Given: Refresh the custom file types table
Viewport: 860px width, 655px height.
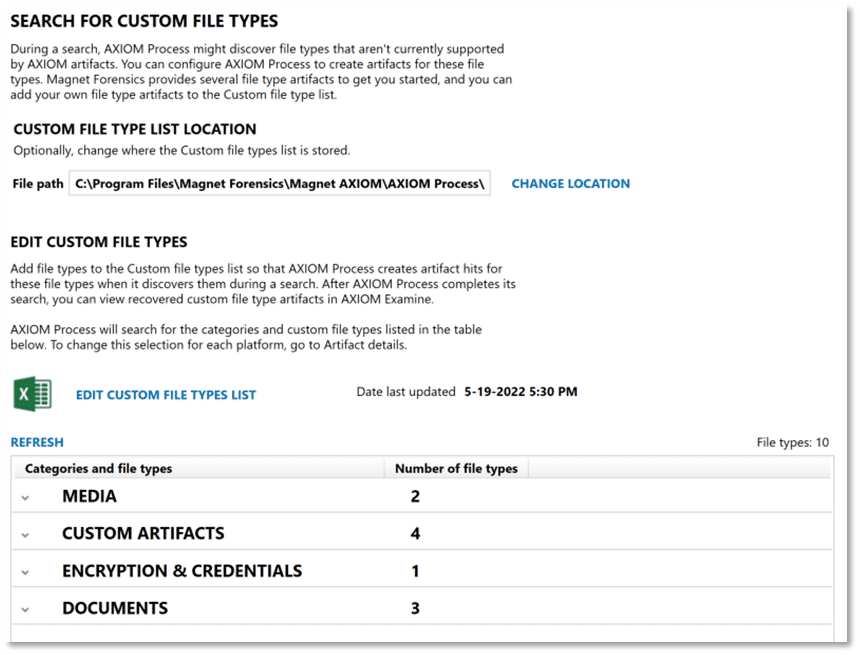Looking at the screenshot, I should pyautogui.click(x=36, y=441).
